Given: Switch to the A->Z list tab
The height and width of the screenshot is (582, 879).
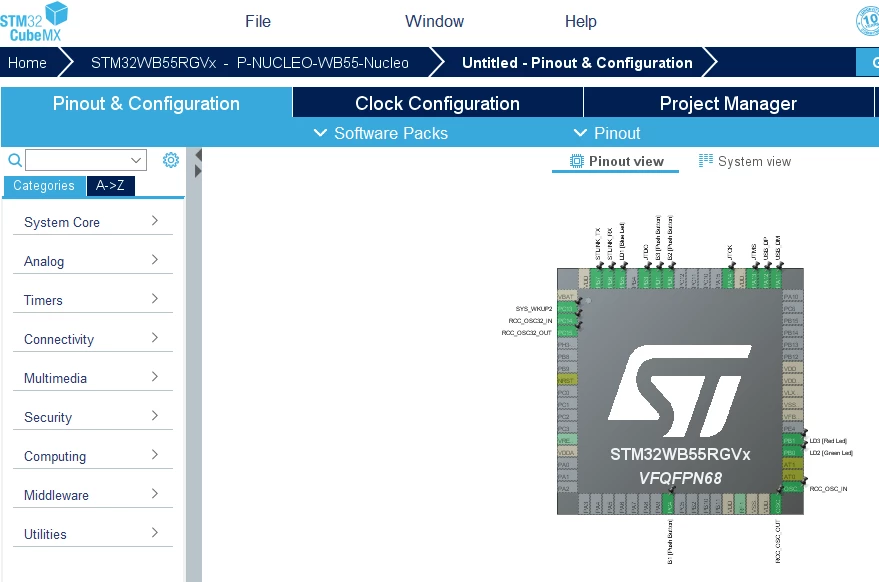Looking at the screenshot, I should click(110, 186).
